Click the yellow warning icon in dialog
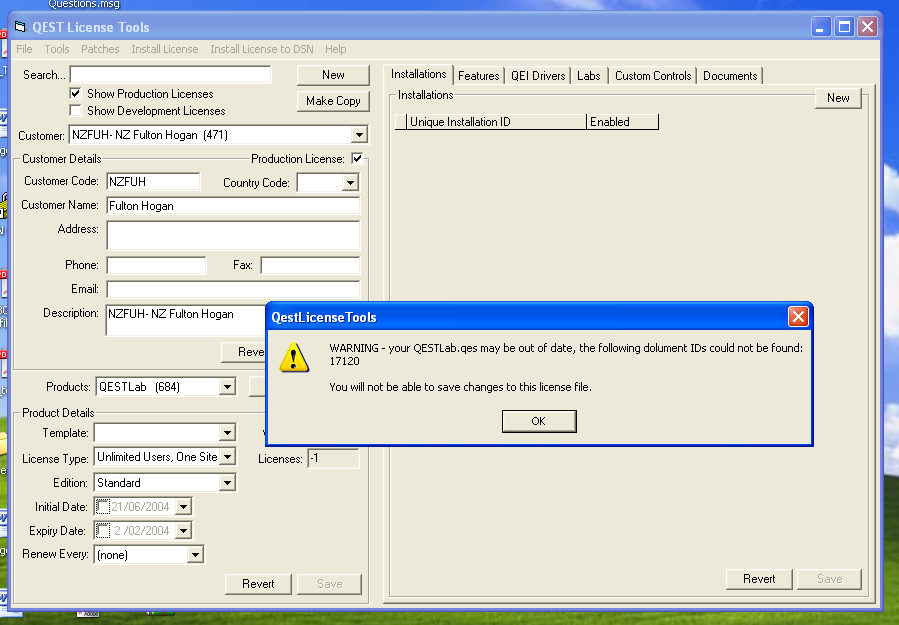The image size is (899, 625). pyautogui.click(x=293, y=357)
